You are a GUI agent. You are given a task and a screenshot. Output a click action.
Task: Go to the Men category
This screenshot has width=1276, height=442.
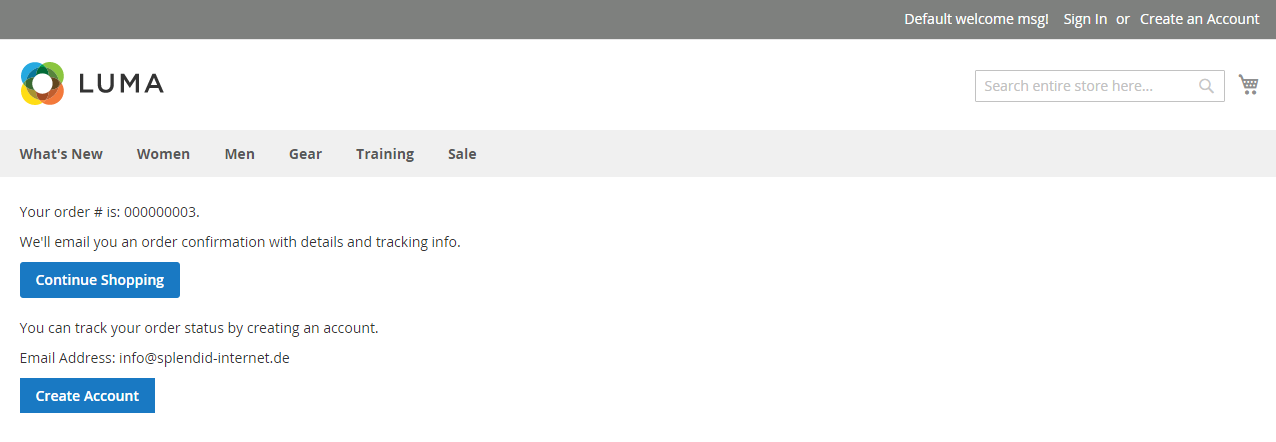[240, 154]
